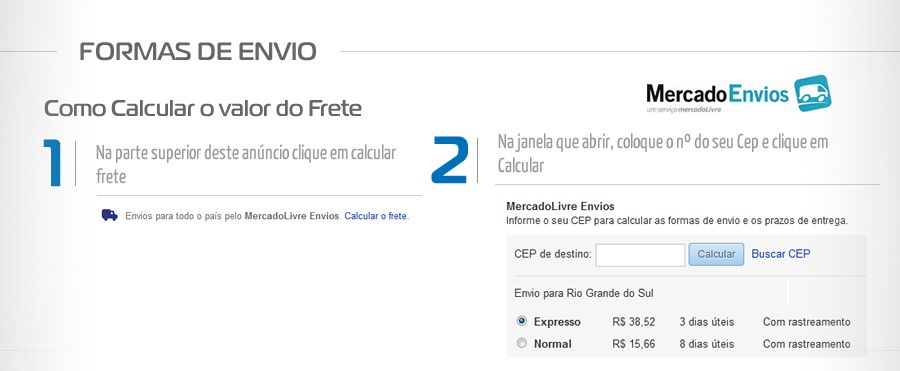The height and width of the screenshot is (371, 900).
Task: Click the 3 dias úteis delivery time
Action: (x=707, y=322)
